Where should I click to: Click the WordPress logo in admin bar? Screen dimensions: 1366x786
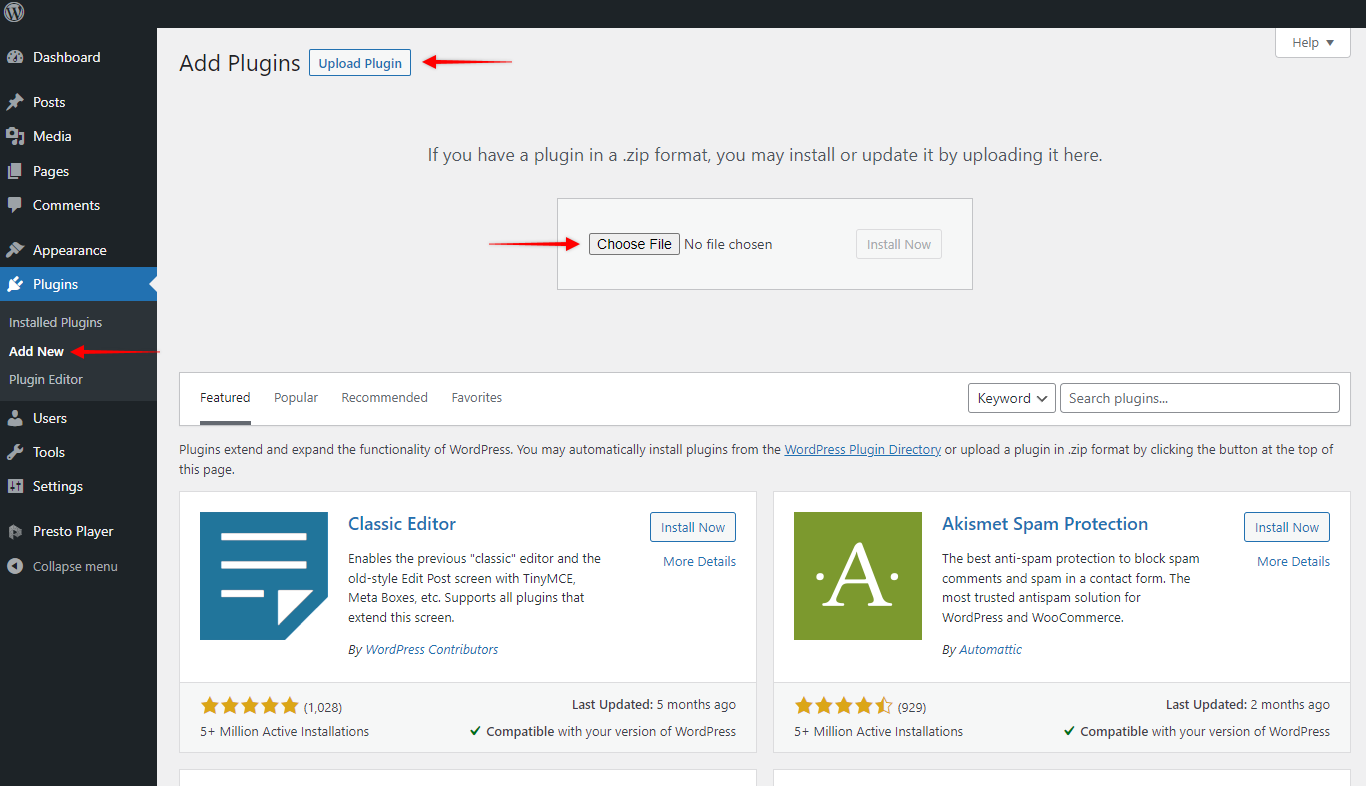[x=14, y=13]
